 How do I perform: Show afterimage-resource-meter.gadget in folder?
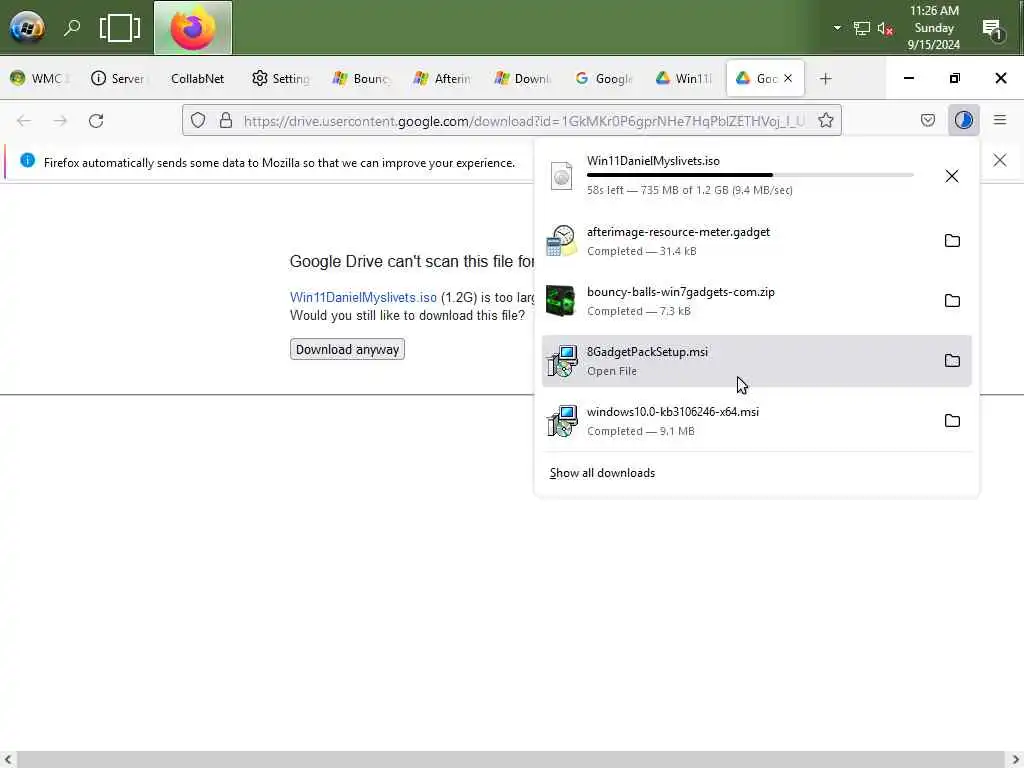[952, 241]
